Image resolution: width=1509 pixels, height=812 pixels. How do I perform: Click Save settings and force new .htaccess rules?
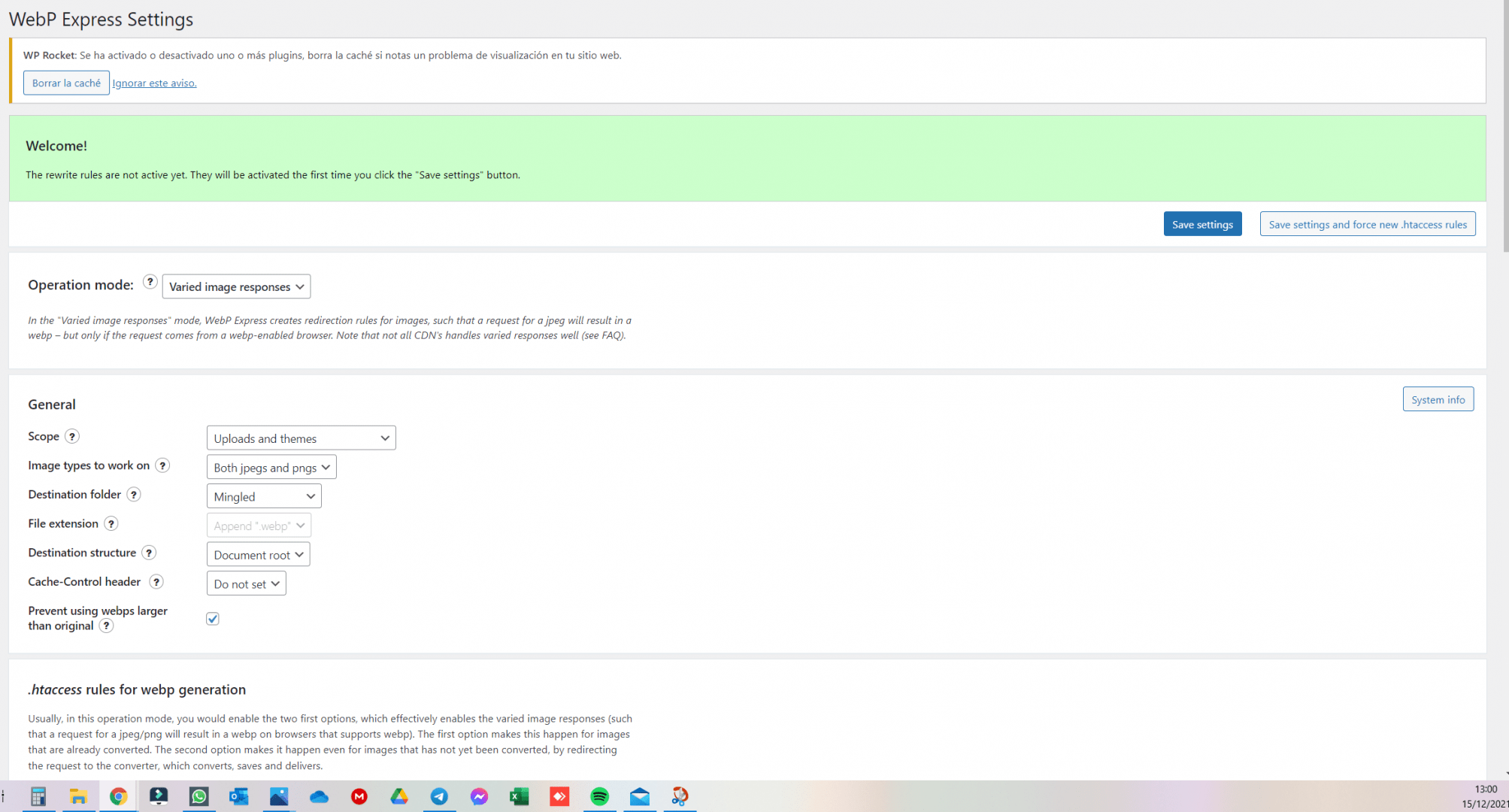(x=1368, y=224)
